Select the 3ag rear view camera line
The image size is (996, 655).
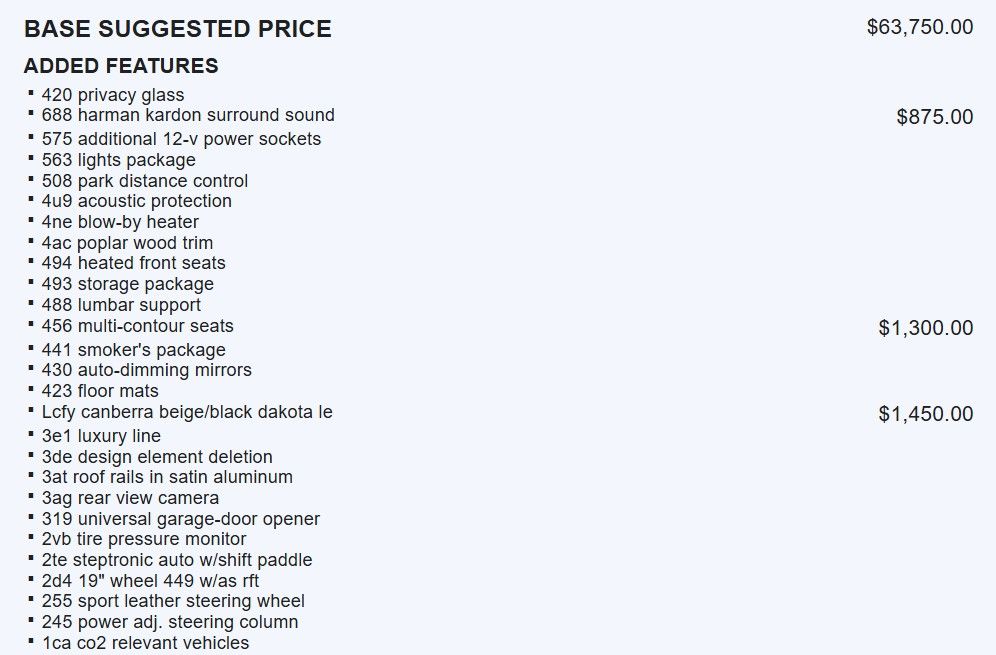130,498
